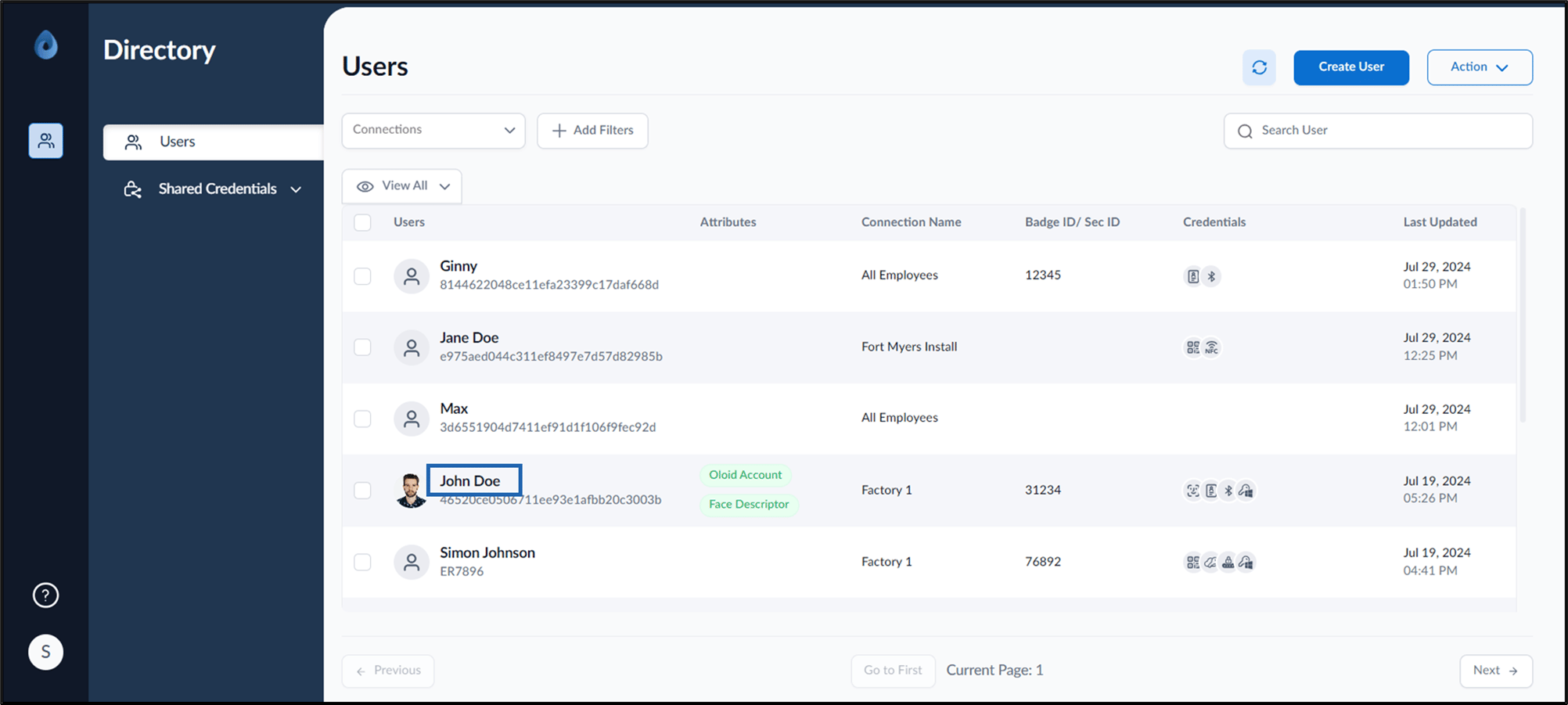Screen dimensions: 1568x705
Task: Click the Go to First button
Action: coord(893,671)
